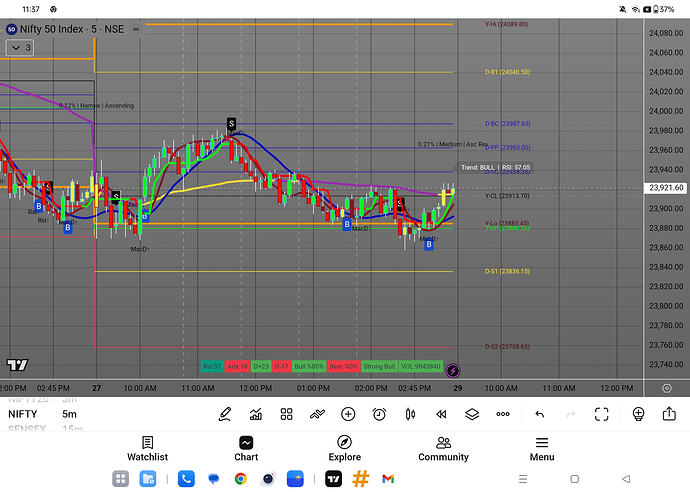Undo last action with back arrow
The width and height of the screenshot is (690, 492).
pyautogui.click(x=540, y=414)
